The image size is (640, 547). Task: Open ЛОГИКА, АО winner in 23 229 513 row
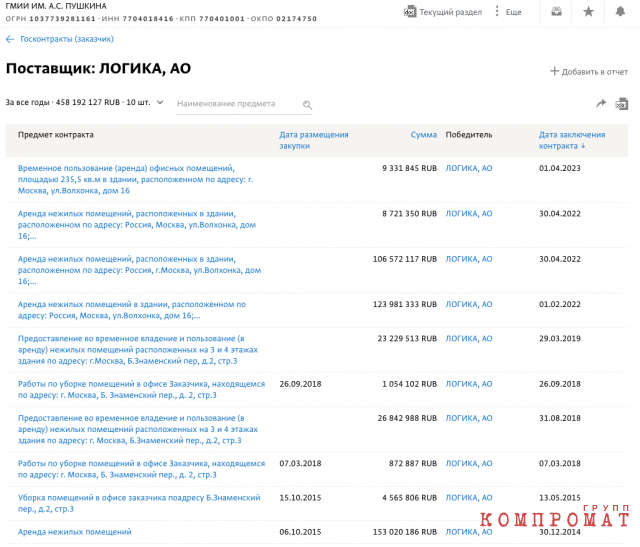coord(469,338)
